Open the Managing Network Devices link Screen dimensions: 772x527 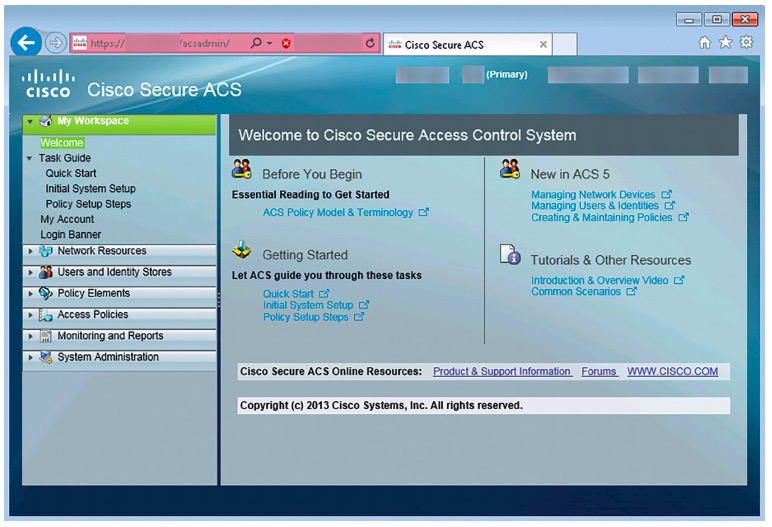(x=592, y=195)
